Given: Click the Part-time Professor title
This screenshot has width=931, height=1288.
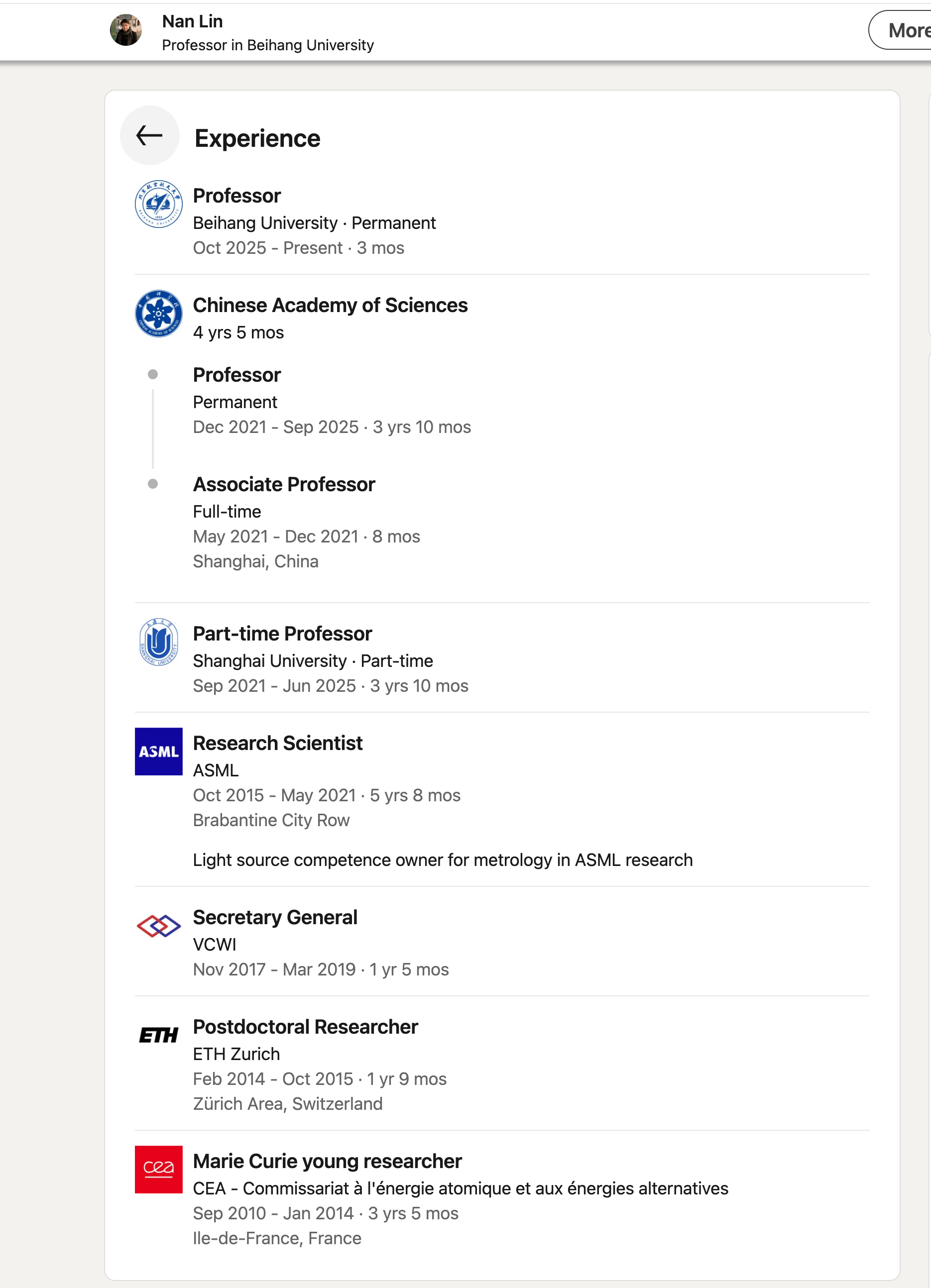Looking at the screenshot, I should (282, 633).
